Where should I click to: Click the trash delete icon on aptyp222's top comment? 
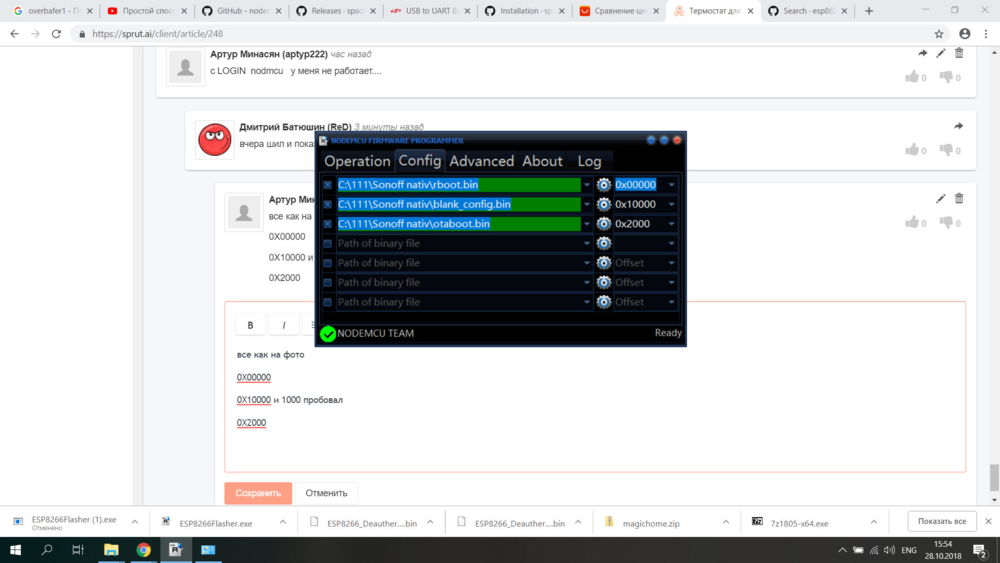[x=959, y=54]
